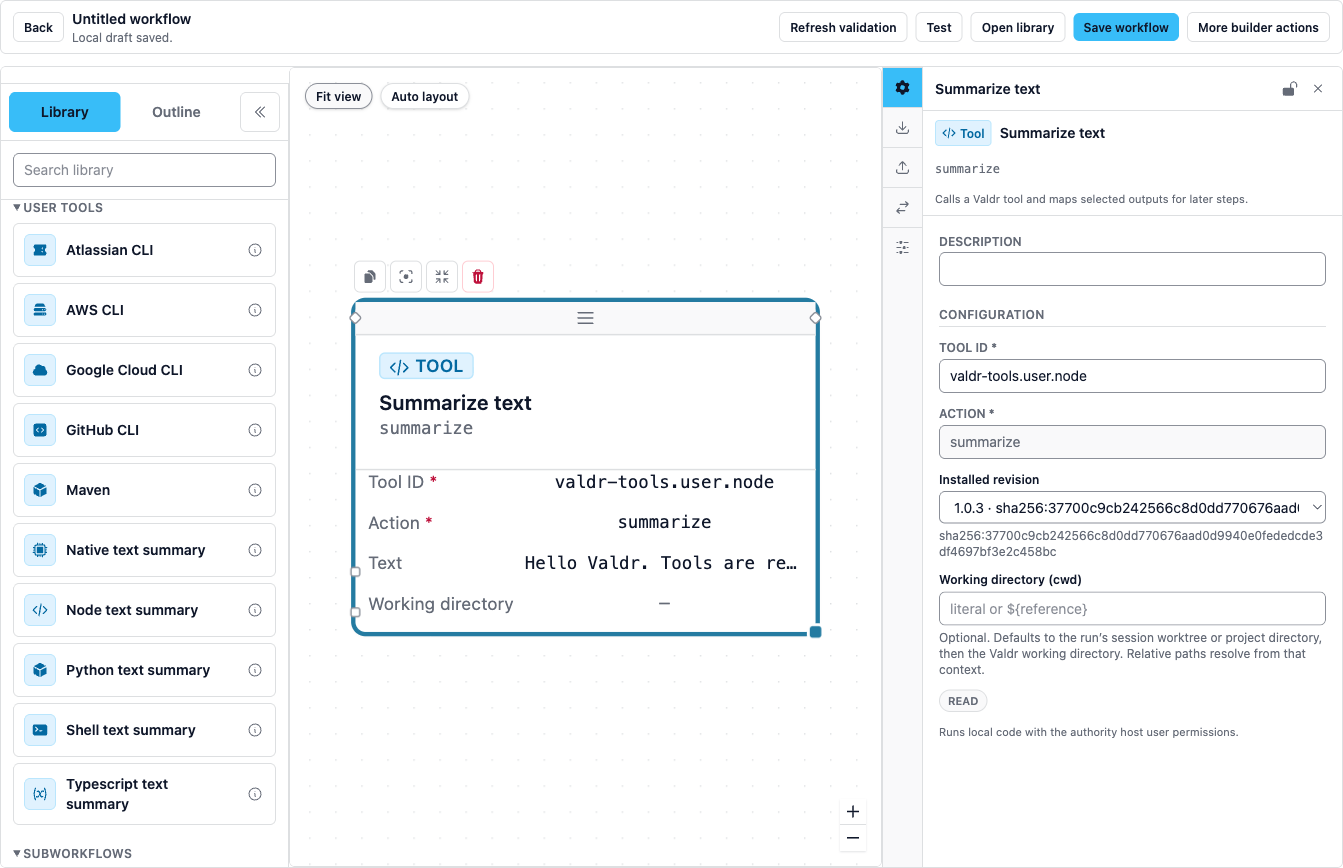Show info for Atlassian CLI

click(x=255, y=250)
